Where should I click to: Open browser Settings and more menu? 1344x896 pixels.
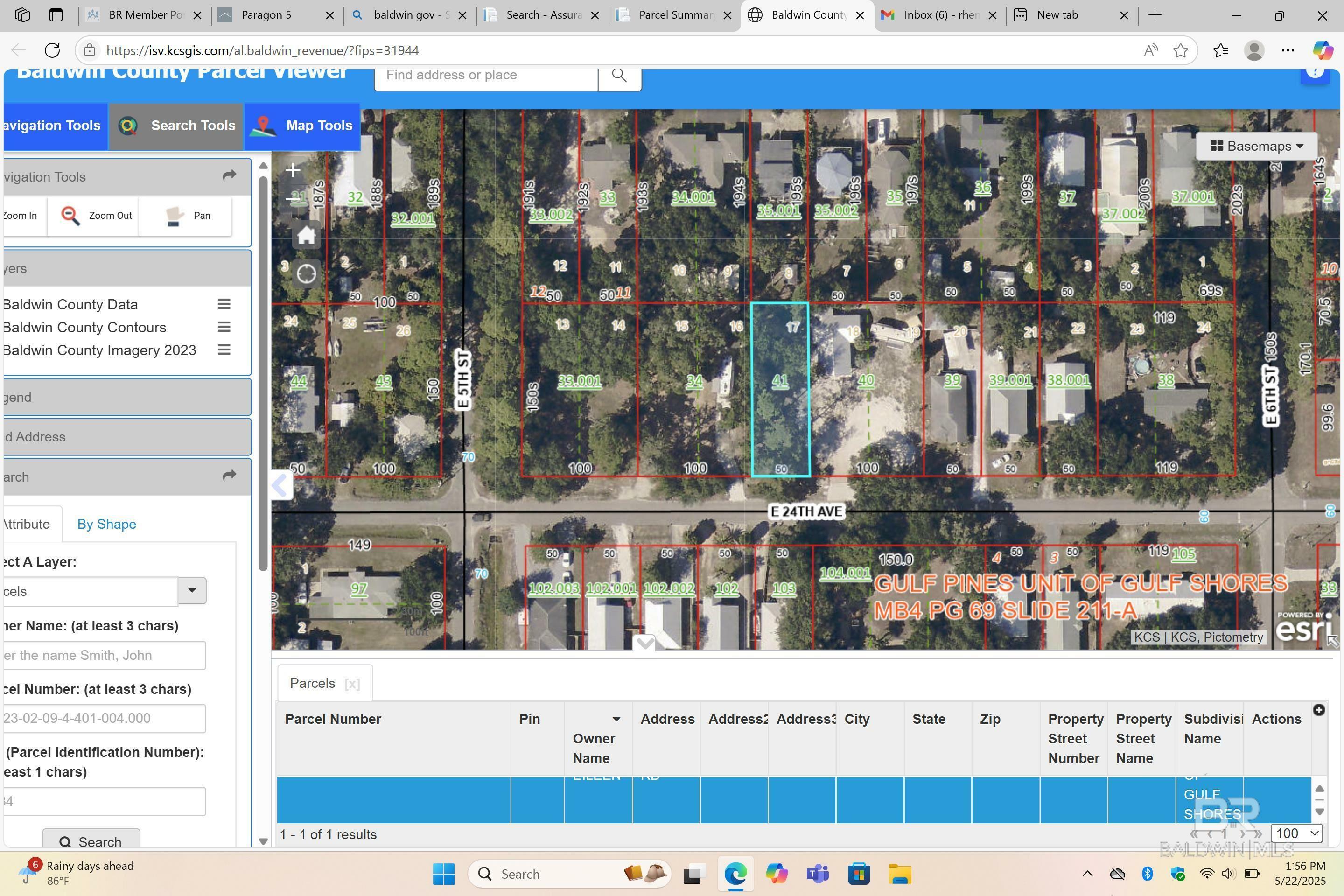point(1288,50)
